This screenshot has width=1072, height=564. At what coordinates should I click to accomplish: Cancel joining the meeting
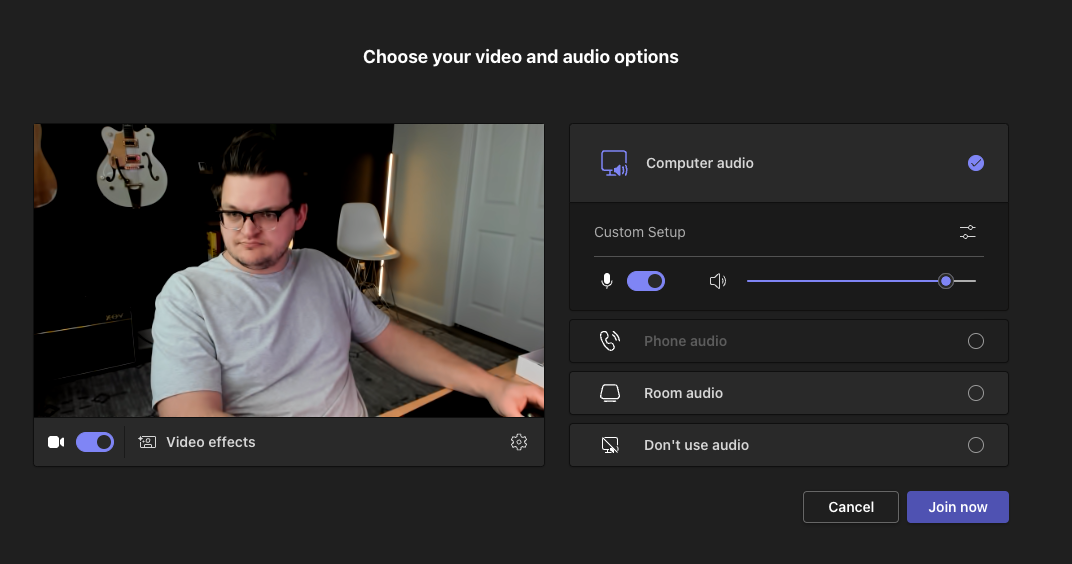coord(850,507)
